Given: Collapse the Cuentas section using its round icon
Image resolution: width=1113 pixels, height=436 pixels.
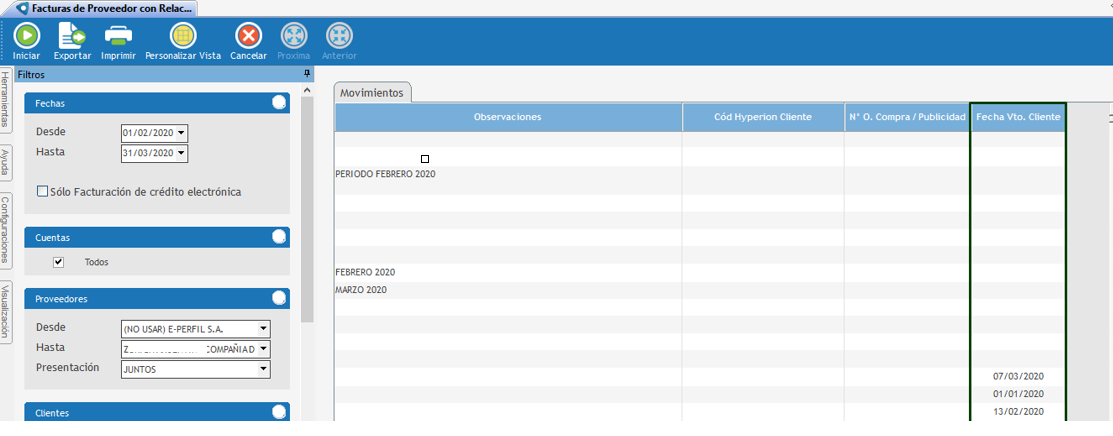Looking at the screenshot, I should pyautogui.click(x=279, y=237).
